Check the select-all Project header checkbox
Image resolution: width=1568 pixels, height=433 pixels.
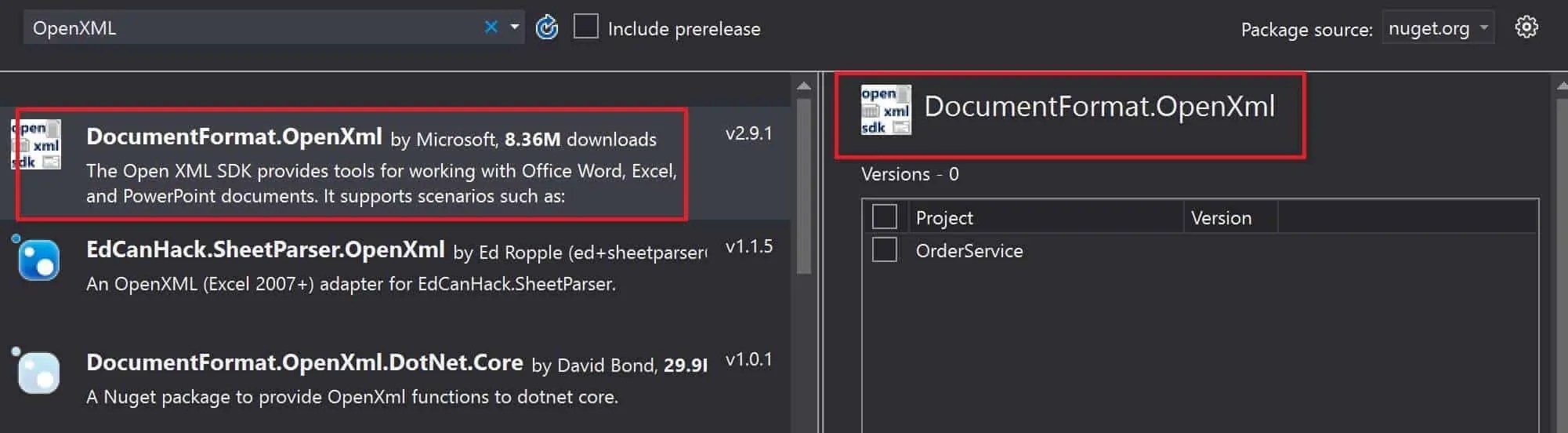pos(885,216)
